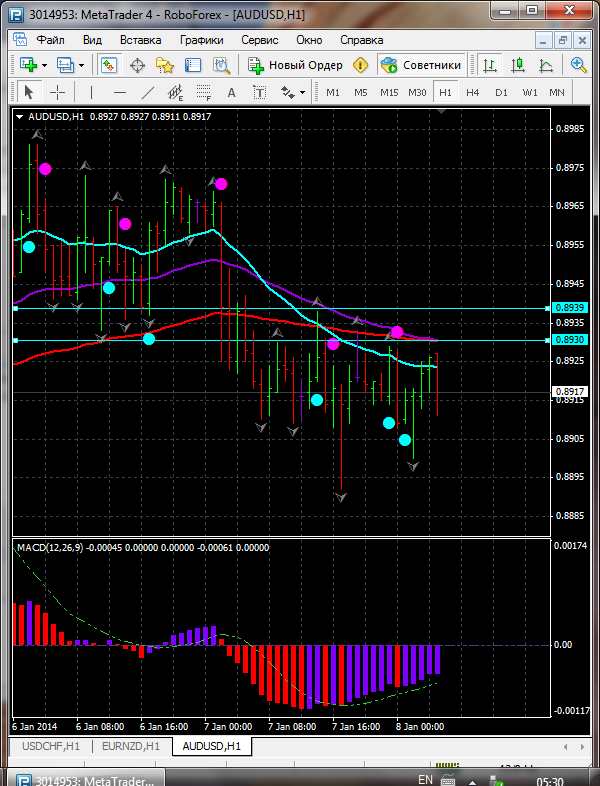Switch chart to bar chart view
The height and width of the screenshot is (786, 600).
point(490,65)
